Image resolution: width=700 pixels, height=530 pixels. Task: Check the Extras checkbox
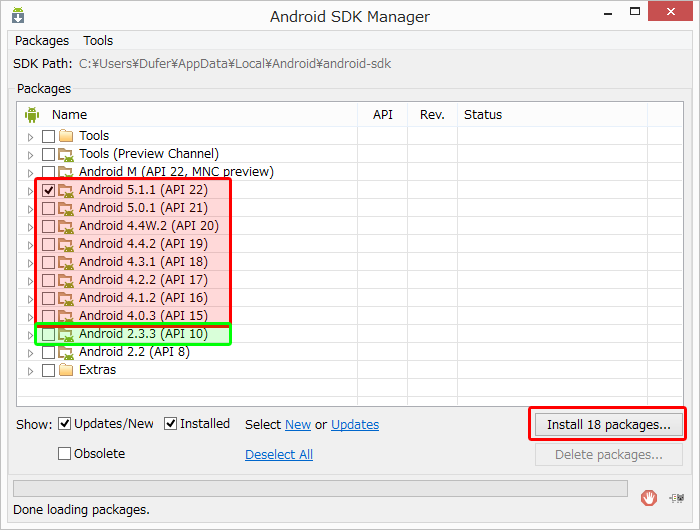click(x=48, y=371)
